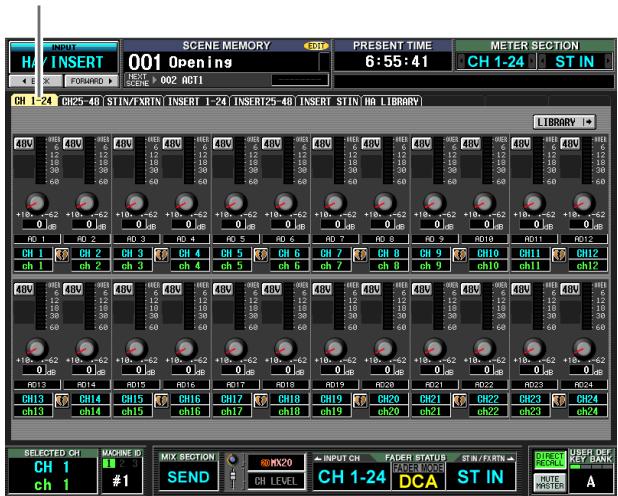This screenshot has width=618, height=496.
Task: Switch to the HA LIBRARY tab
Action: coord(391,101)
